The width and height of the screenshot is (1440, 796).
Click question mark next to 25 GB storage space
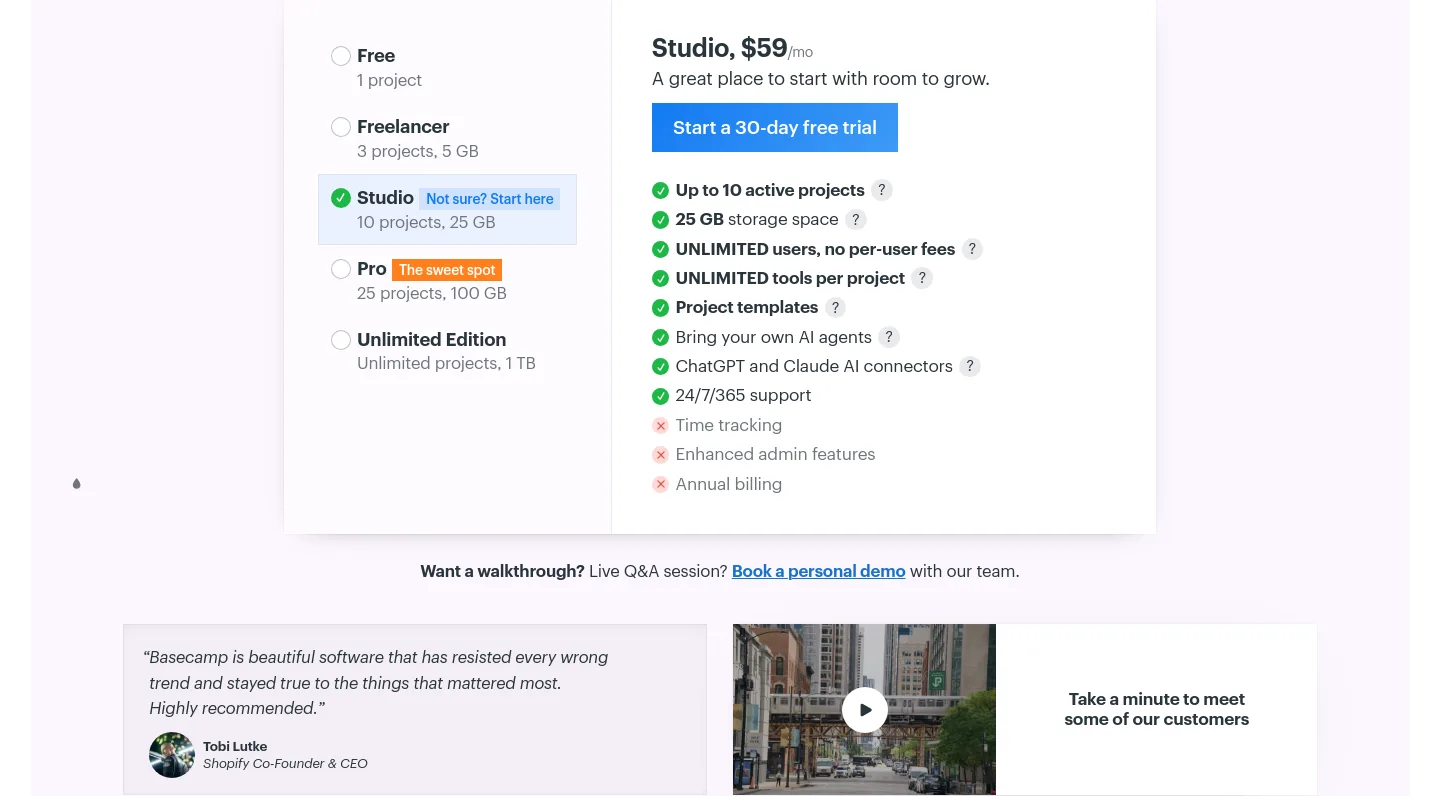point(855,220)
